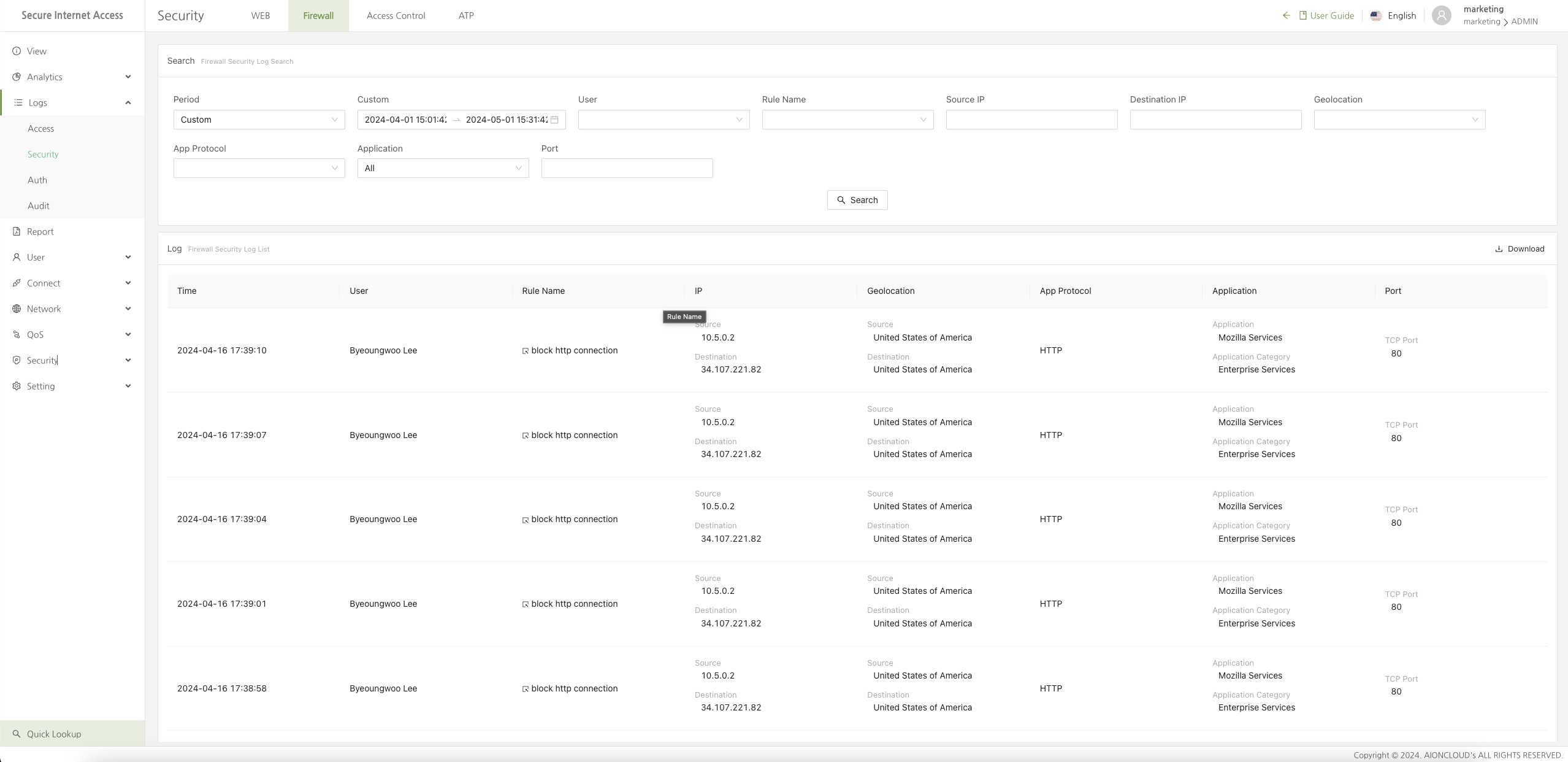Expand the Network menu chevron
The width and height of the screenshot is (1568, 762).
pos(128,309)
